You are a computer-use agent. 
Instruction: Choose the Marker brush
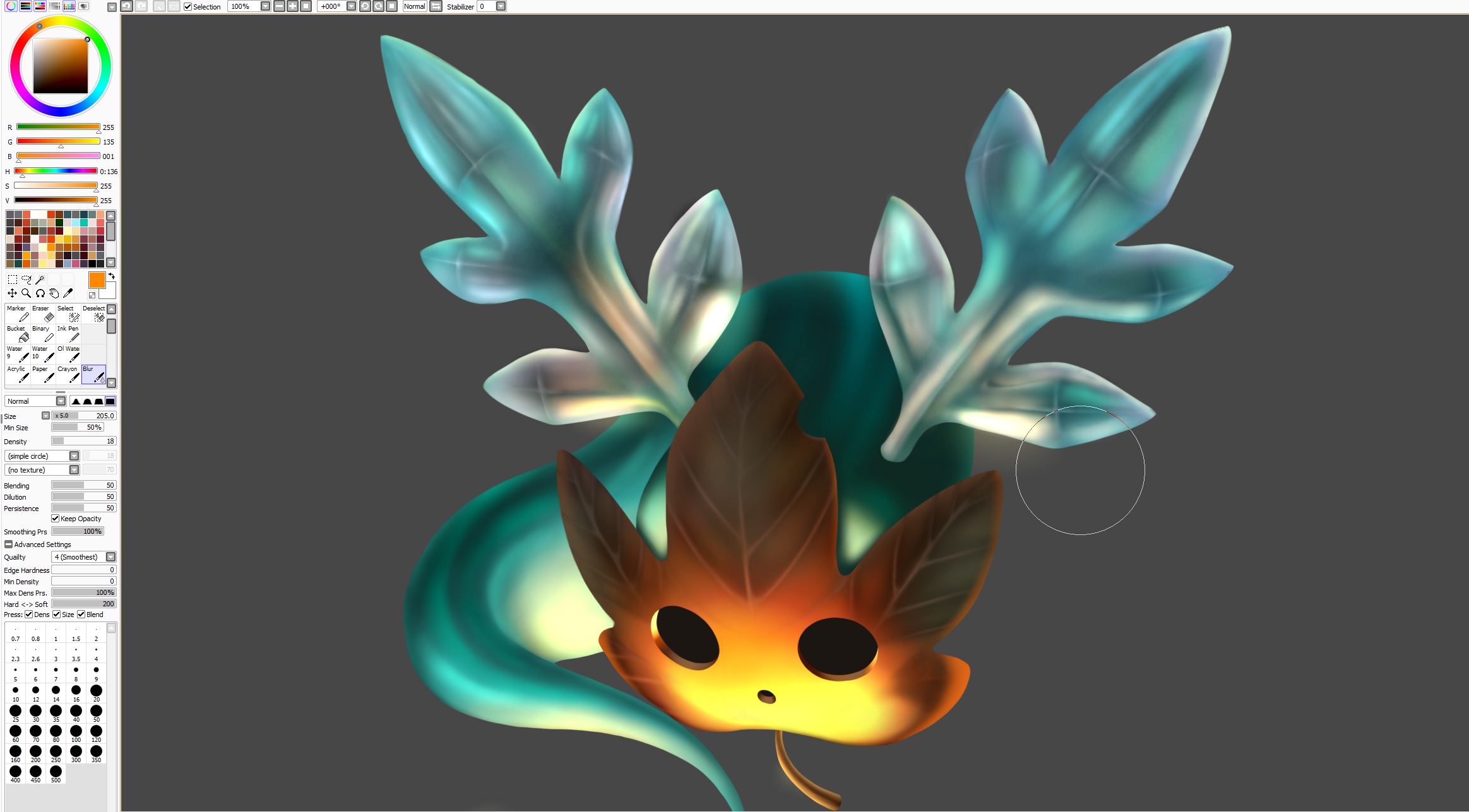point(18,314)
